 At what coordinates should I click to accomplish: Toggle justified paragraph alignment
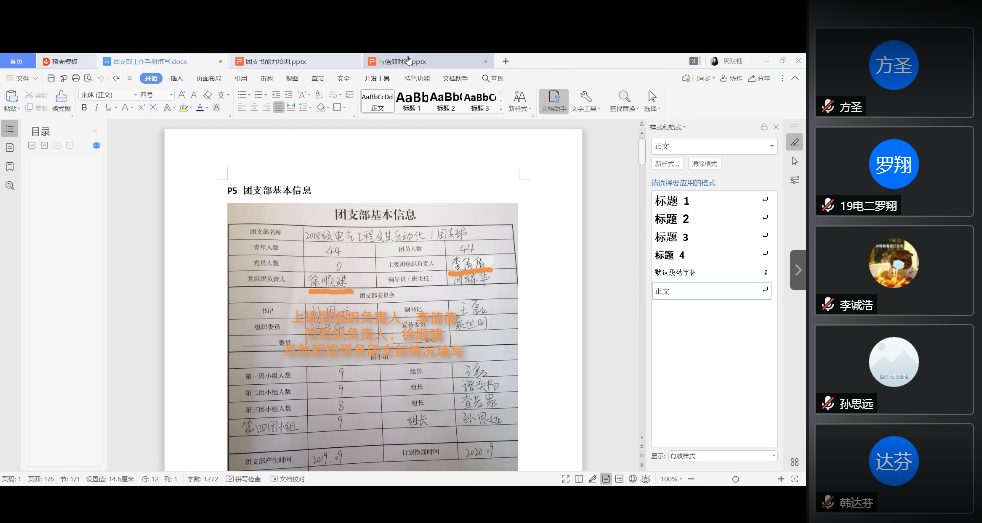(279, 107)
